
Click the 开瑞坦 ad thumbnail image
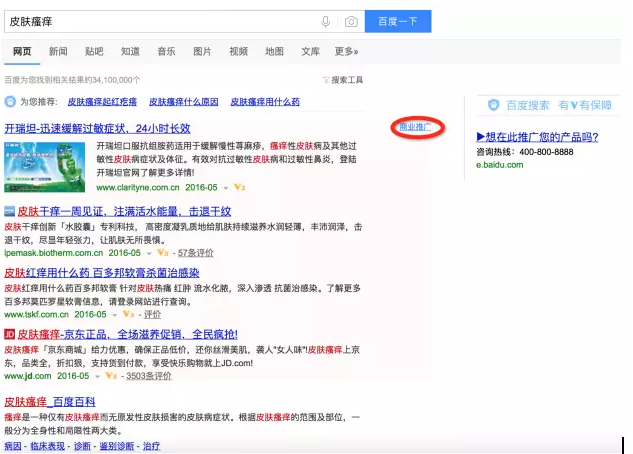click(44, 167)
